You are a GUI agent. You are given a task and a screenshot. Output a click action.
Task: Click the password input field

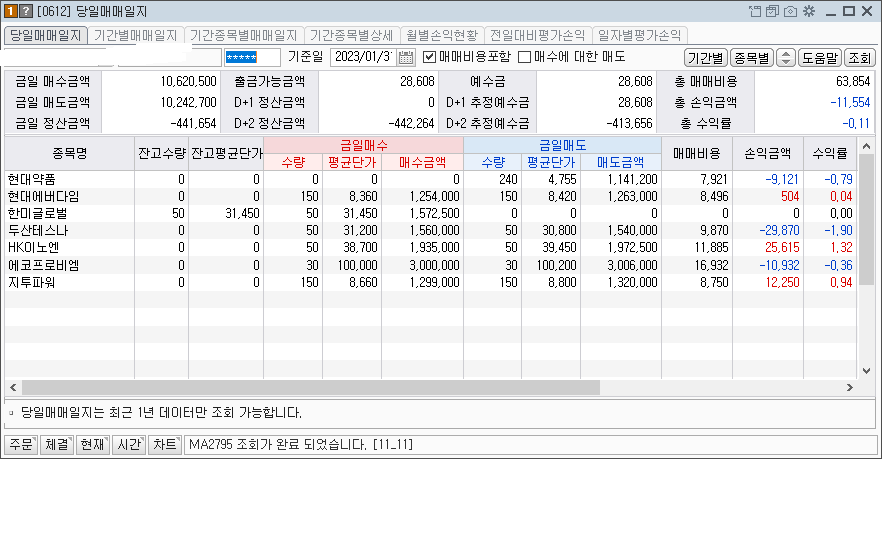coord(252,57)
